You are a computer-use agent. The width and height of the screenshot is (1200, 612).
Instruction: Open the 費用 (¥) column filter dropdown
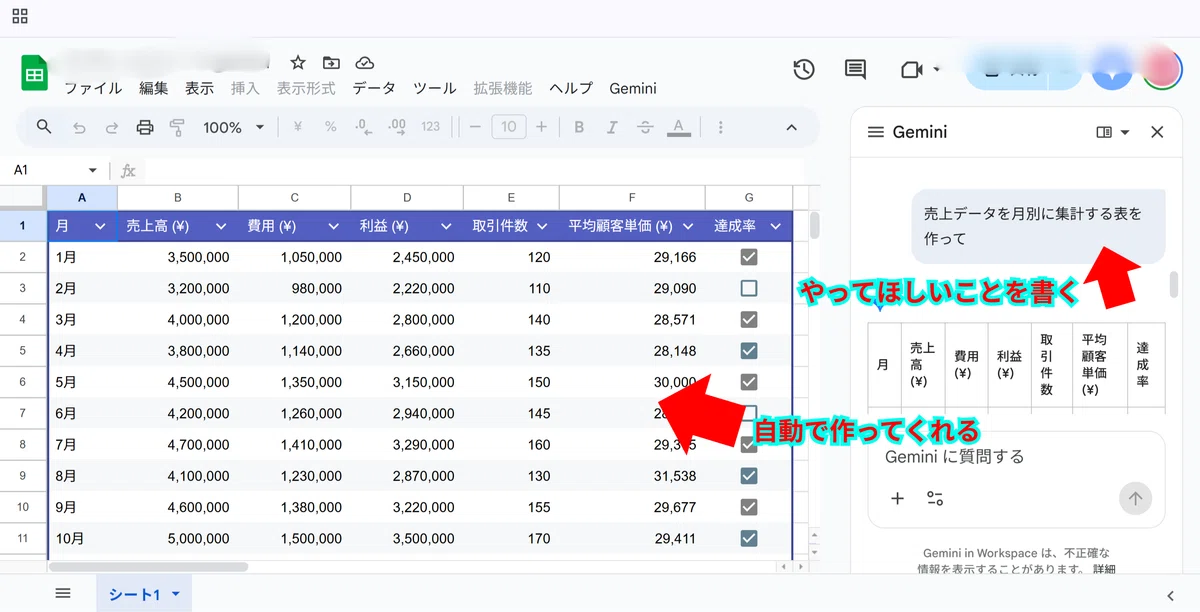pyautogui.click(x=334, y=227)
